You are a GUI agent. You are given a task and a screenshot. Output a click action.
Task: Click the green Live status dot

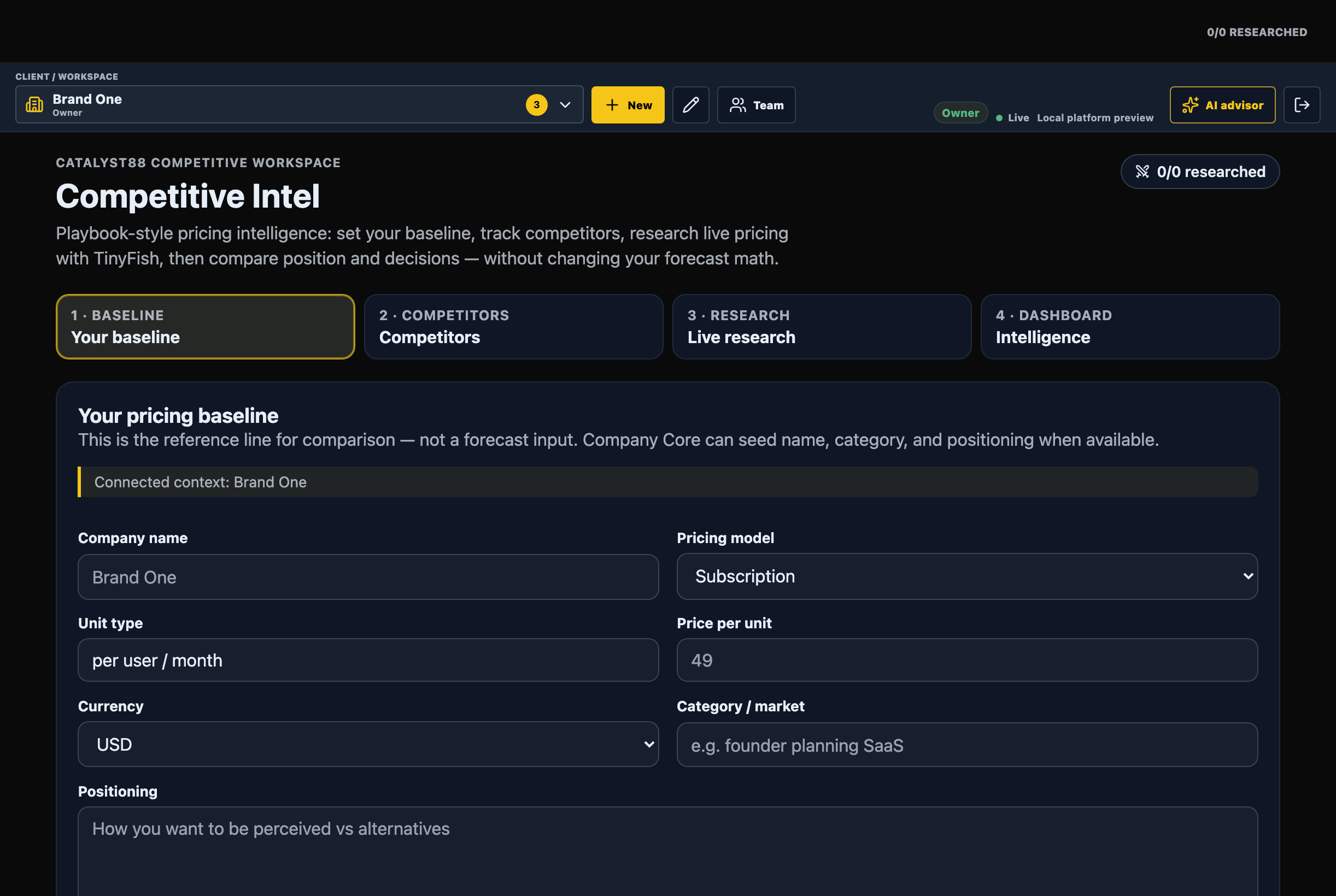point(999,117)
